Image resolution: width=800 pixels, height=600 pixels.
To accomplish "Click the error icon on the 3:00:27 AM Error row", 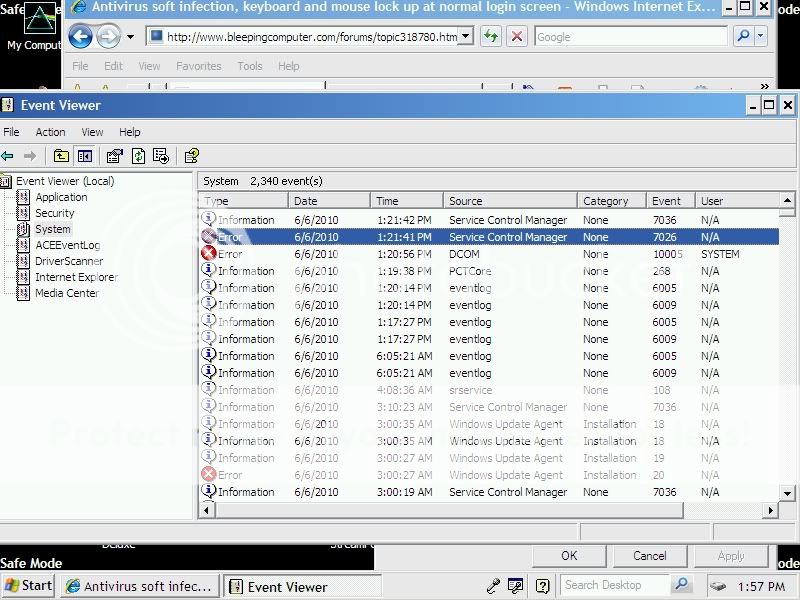I will click(x=208, y=474).
